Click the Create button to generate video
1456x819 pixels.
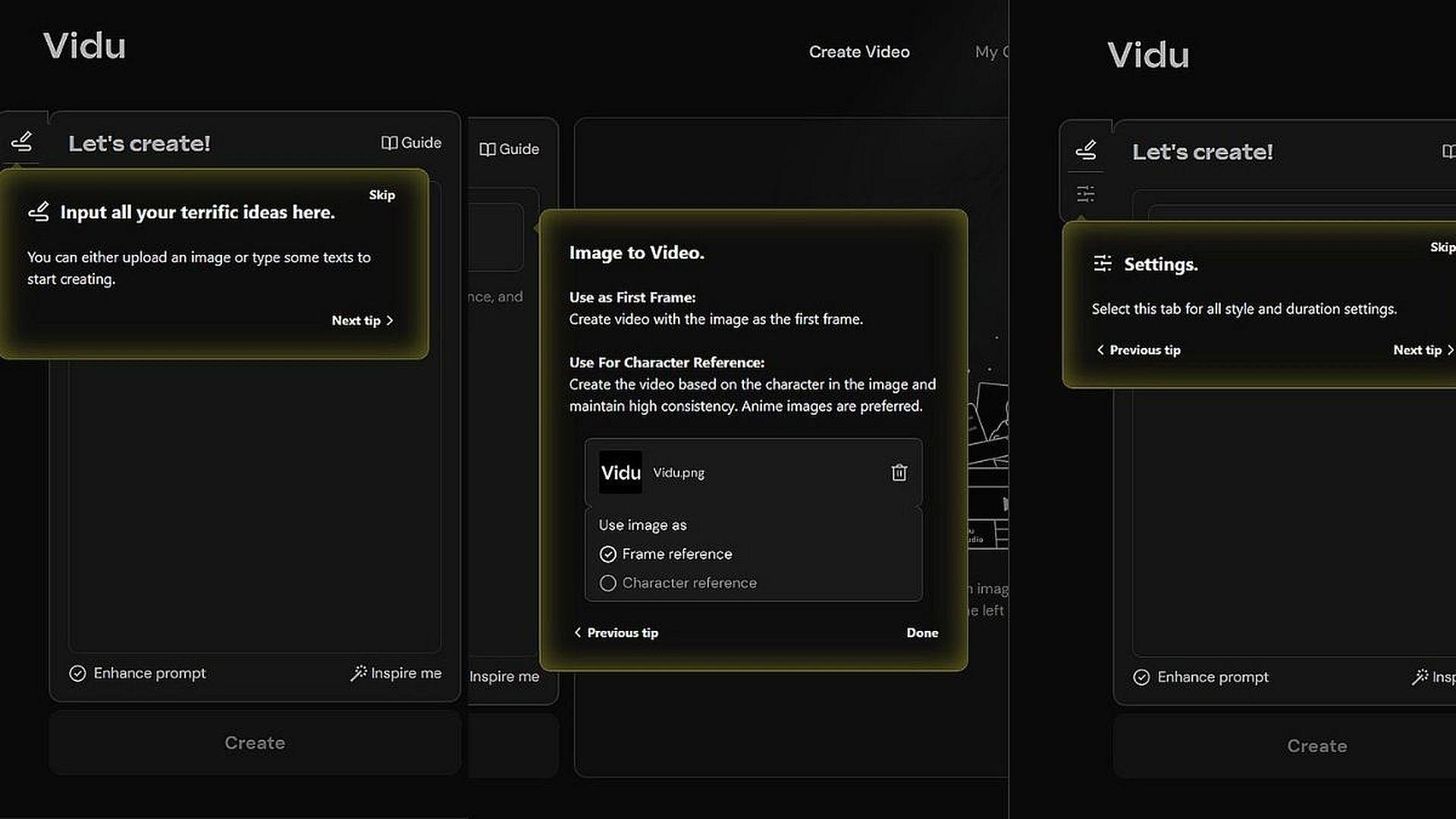254,742
